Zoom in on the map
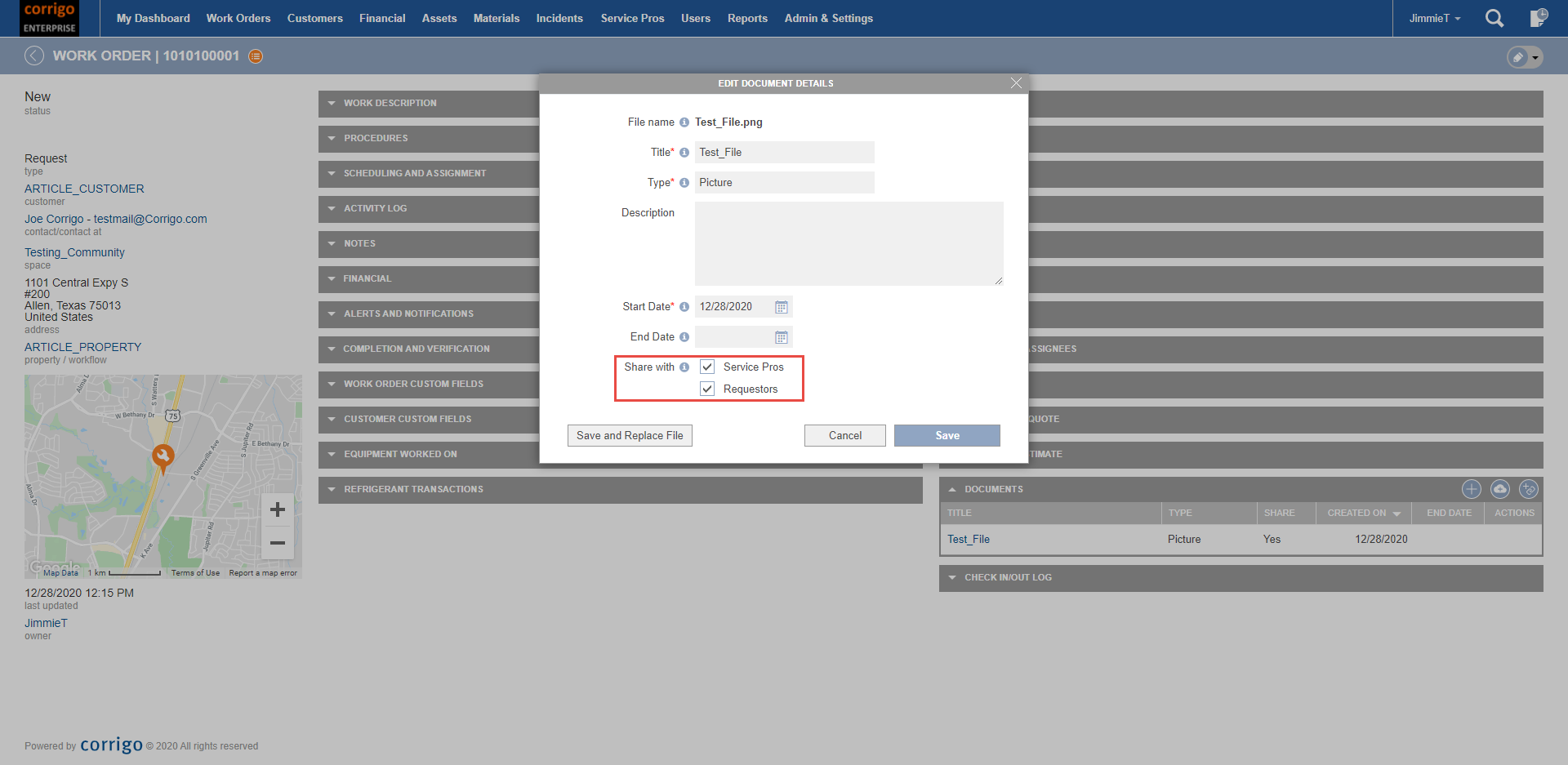The width and height of the screenshot is (1568, 765). tap(278, 509)
